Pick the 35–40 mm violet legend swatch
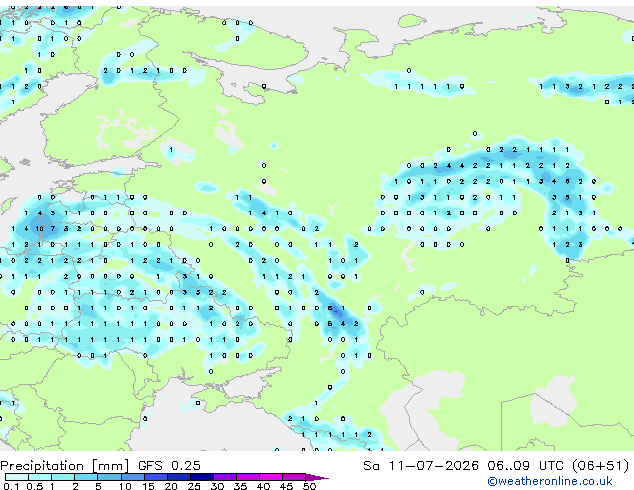Viewport: 634px width, 490px height. coord(248,477)
